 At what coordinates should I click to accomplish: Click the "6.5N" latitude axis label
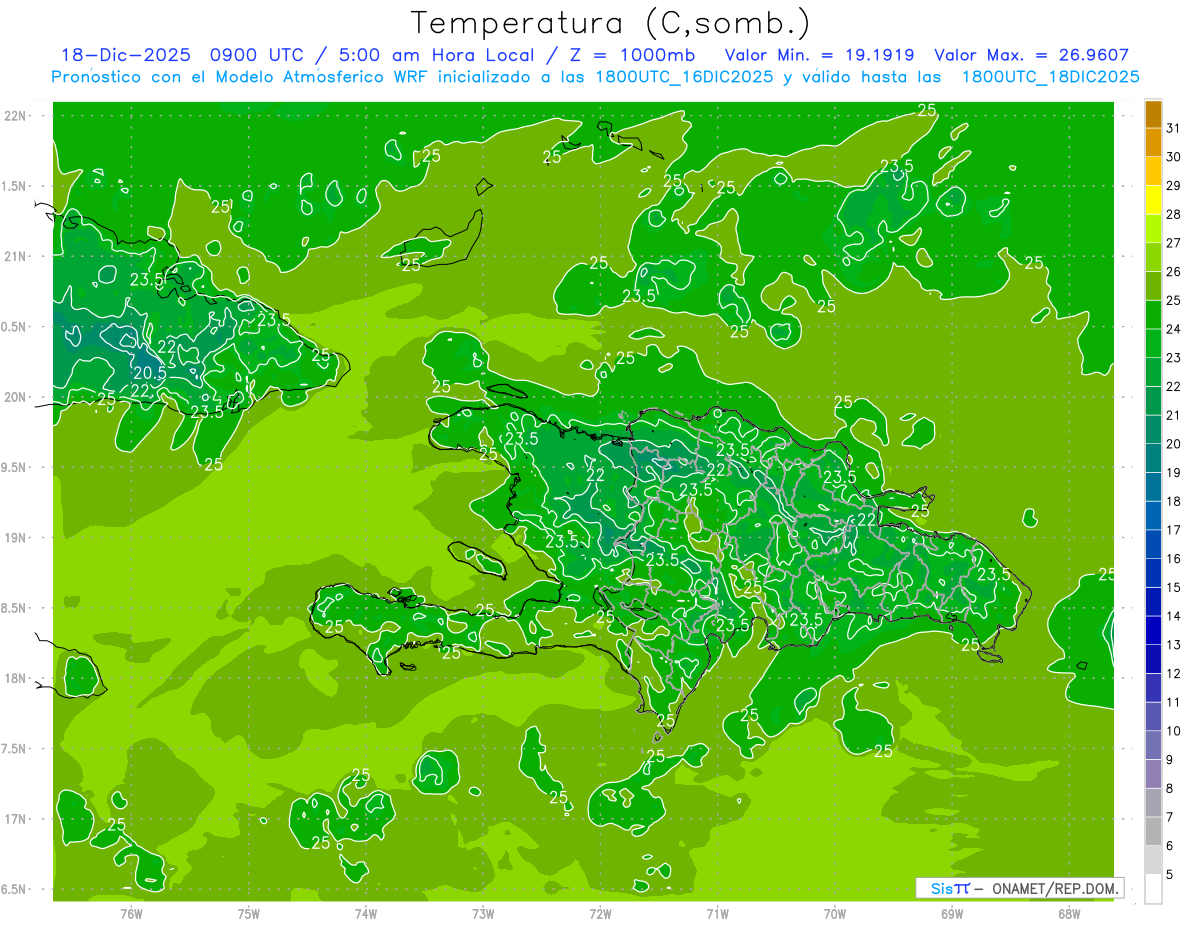pyautogui.click(x=15, y=889)
